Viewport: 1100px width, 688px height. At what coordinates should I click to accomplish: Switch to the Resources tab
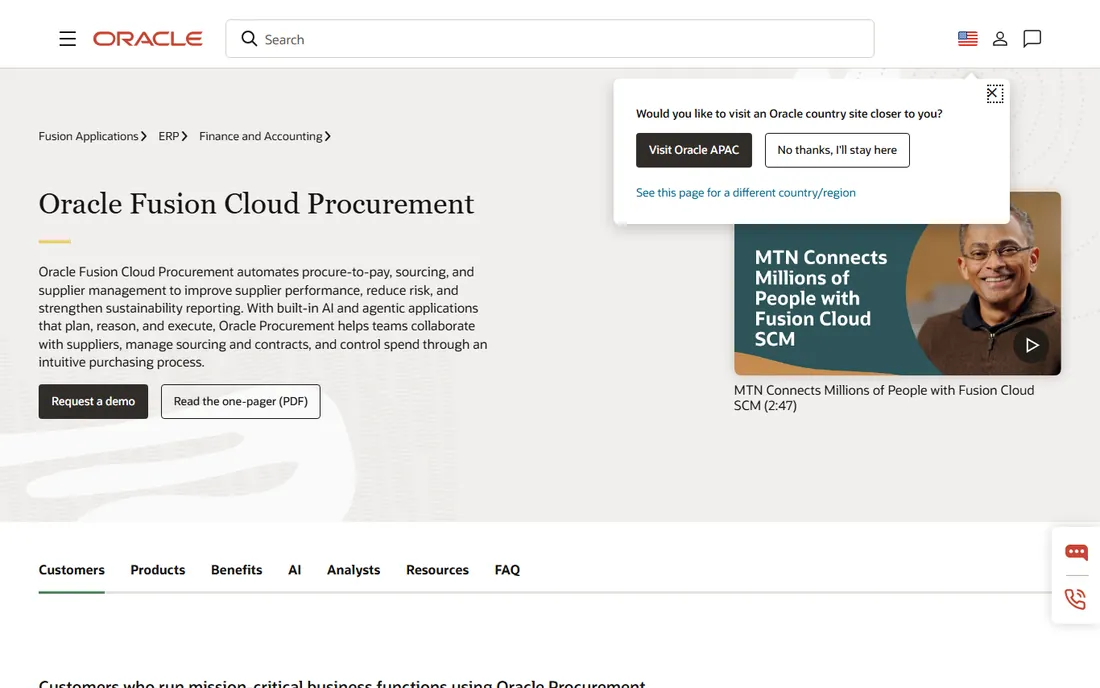[x=437, y=569]
